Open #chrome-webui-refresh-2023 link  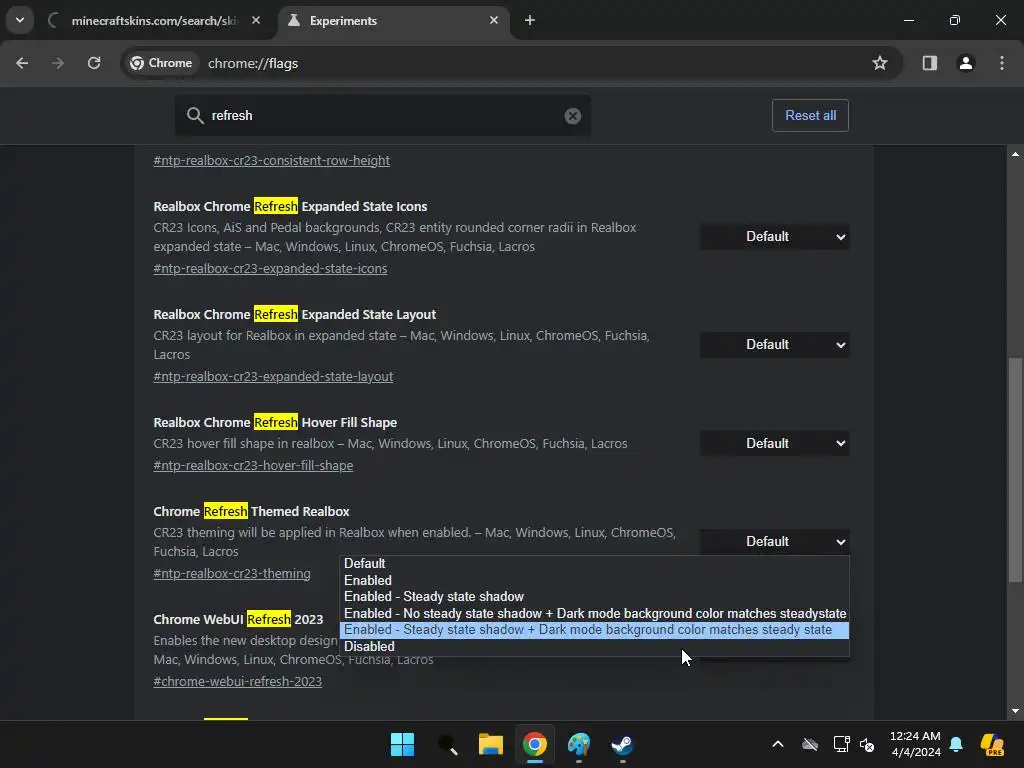pyautogui.click(x=238, y=682)
